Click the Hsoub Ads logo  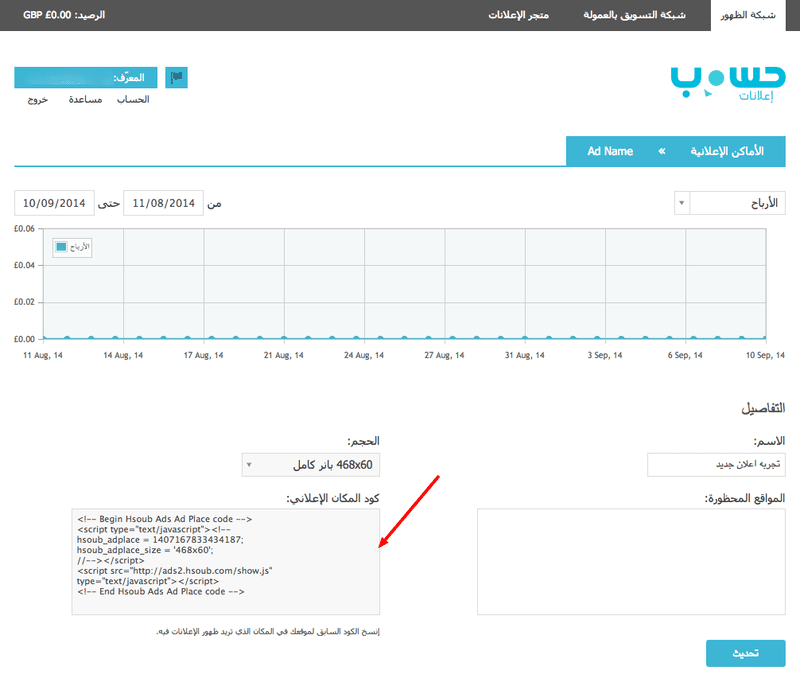pyautogui.click(x=728, y=83)
